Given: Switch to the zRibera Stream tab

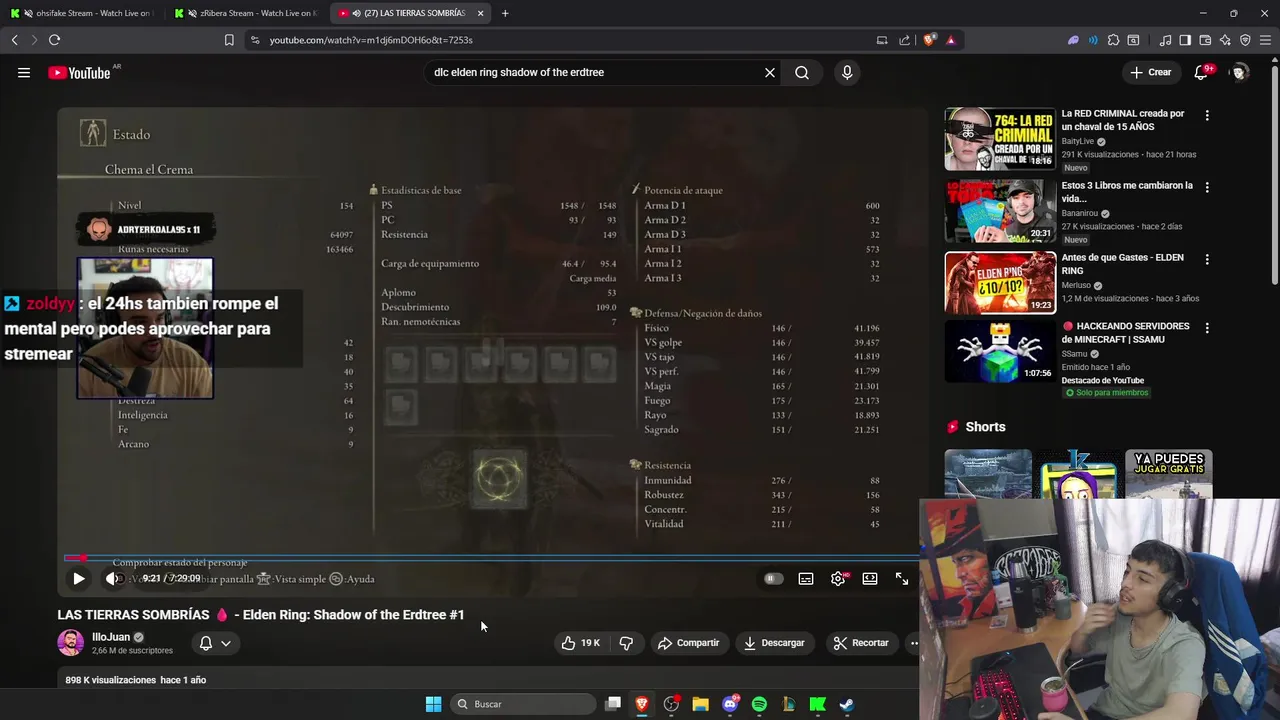Looking at the screenshot, I should click(x=246, y=13).
